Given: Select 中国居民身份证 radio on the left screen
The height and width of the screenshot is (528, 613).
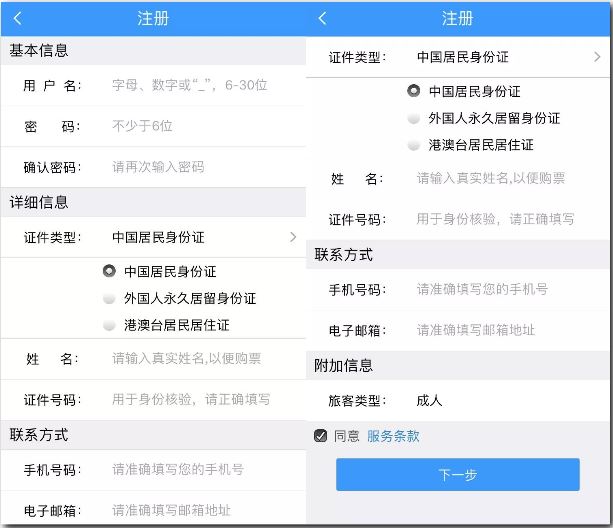Looking at the screenshot, I should tap(109, 271).
